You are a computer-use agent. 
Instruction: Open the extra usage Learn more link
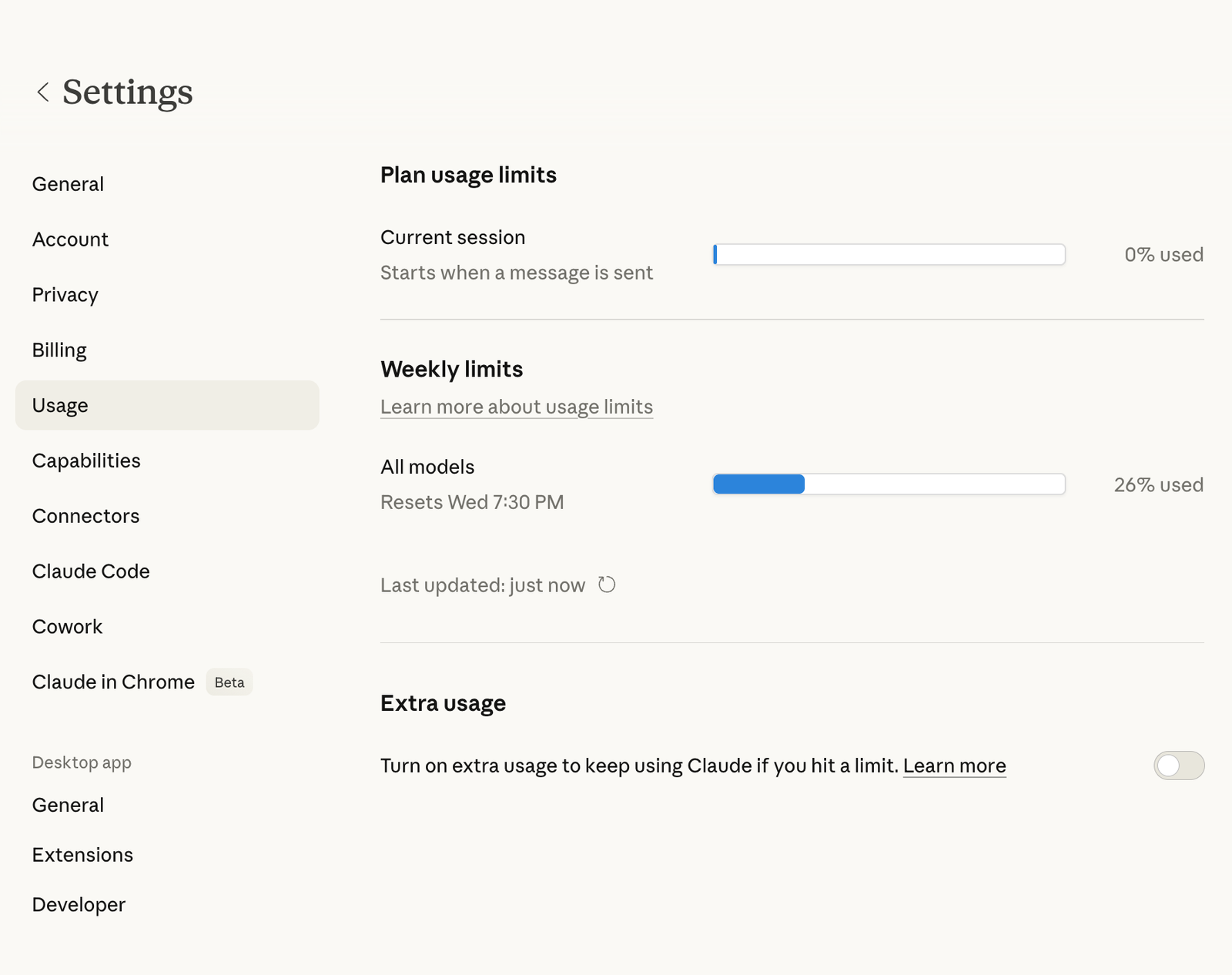click(955, 766)
